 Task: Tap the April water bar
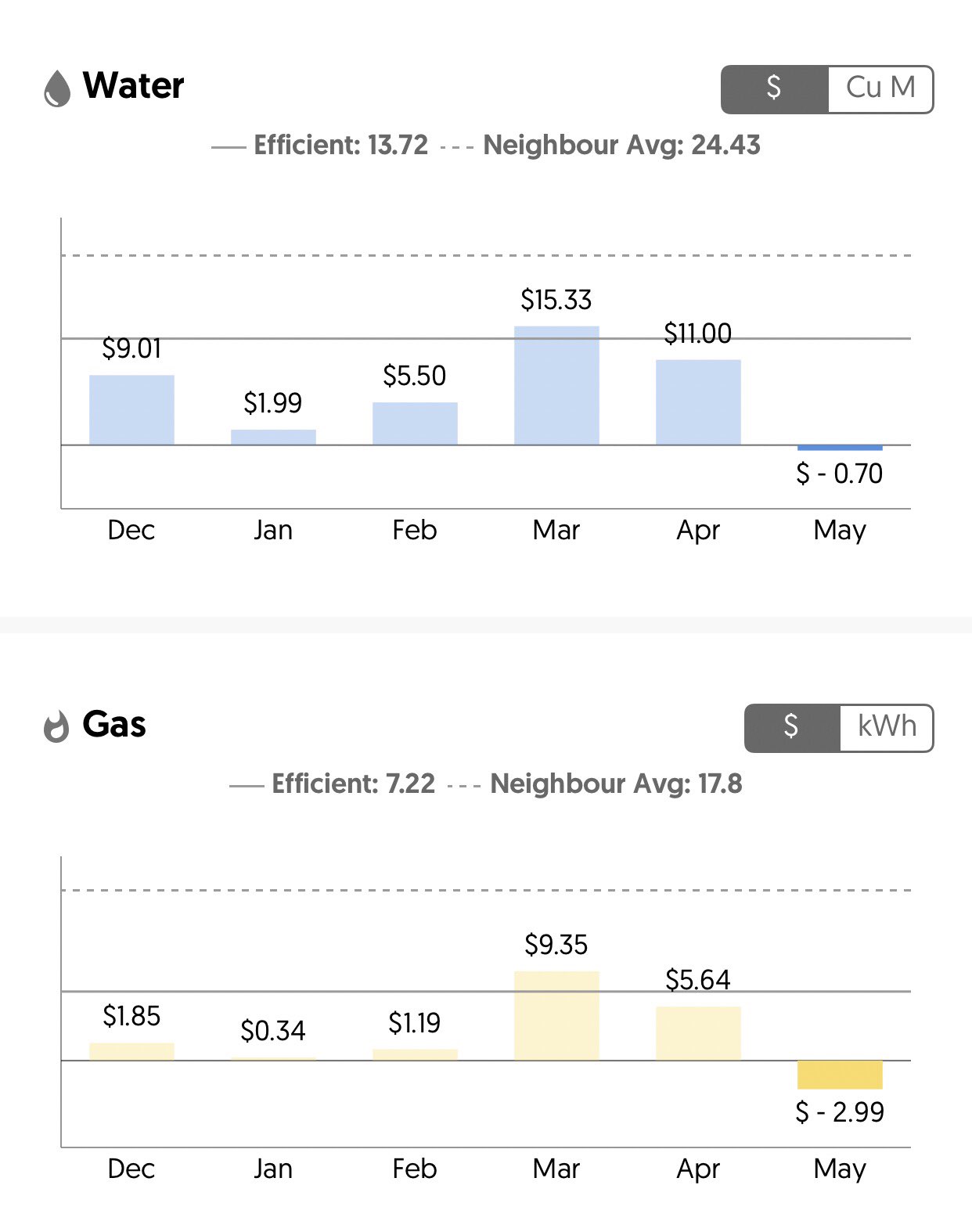(x=698, y=402)
